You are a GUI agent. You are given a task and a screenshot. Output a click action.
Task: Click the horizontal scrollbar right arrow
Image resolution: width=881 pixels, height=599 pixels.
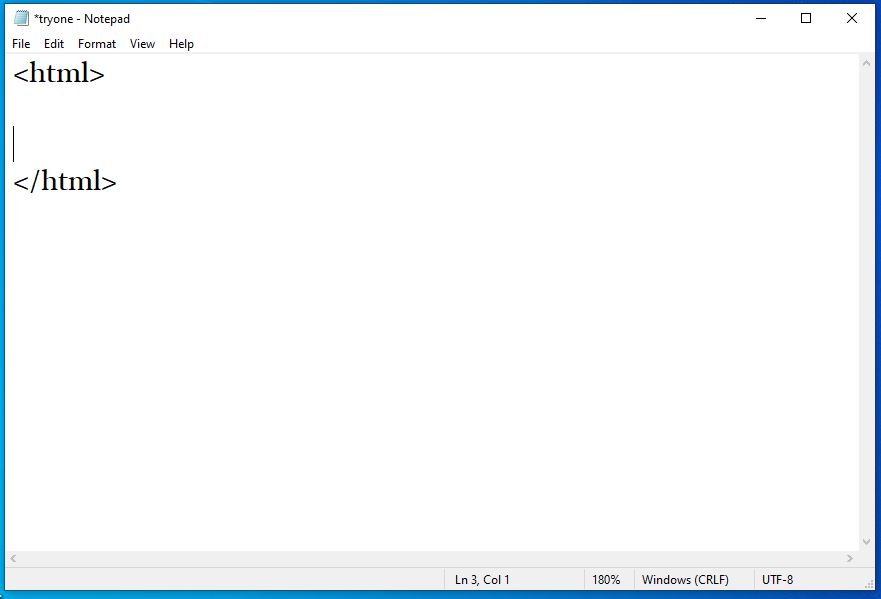(850, 558)
